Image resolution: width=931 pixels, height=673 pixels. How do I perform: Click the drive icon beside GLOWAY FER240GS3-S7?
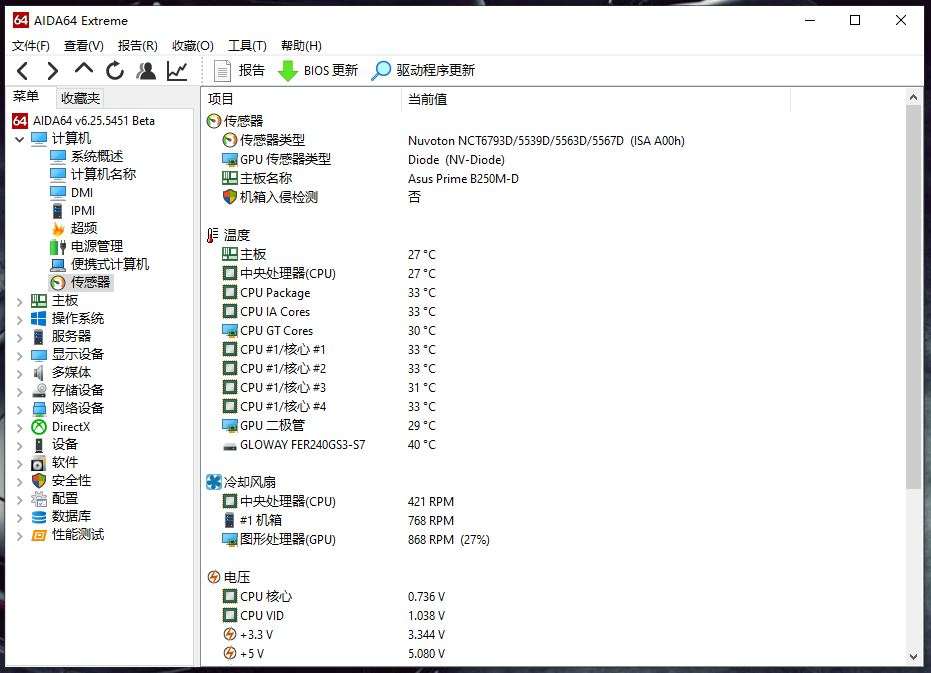coord(230,445)
